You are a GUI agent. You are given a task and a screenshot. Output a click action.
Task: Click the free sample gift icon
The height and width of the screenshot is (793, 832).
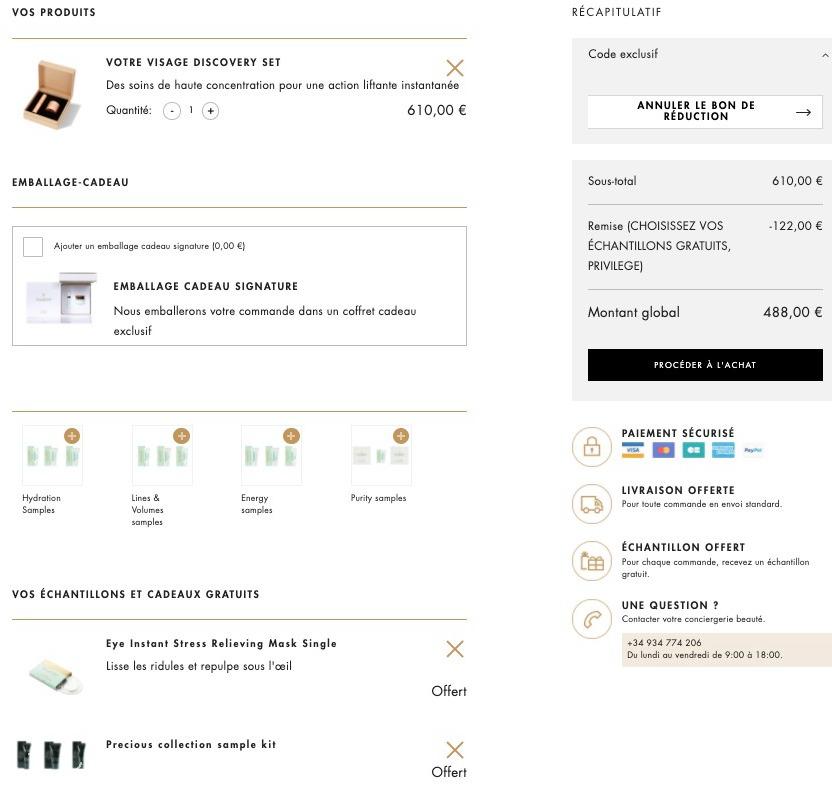(x=592, y=561)
